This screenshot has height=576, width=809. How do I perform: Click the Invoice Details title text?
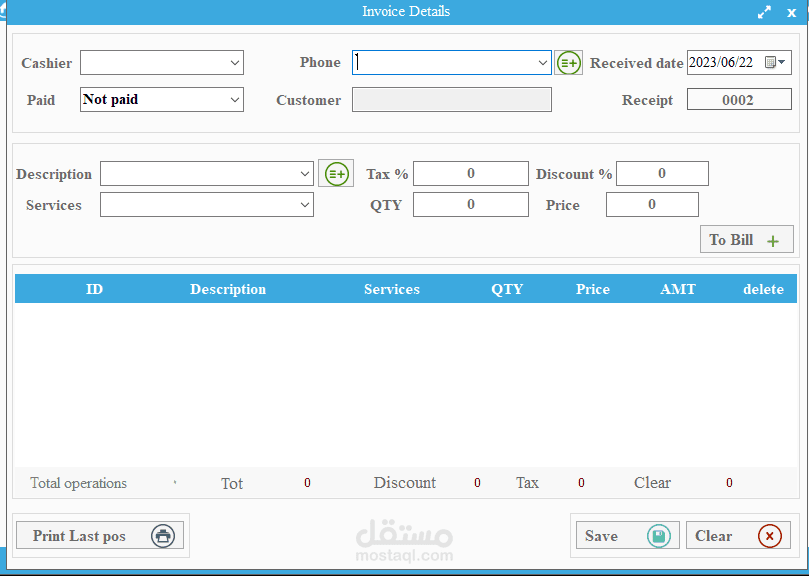click(x=406, y=11)
